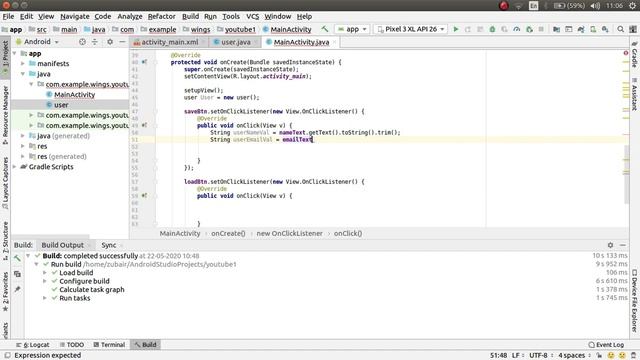Switch to the activity_main.xml tab
The image size is (640, 360).
pos(169,42)
